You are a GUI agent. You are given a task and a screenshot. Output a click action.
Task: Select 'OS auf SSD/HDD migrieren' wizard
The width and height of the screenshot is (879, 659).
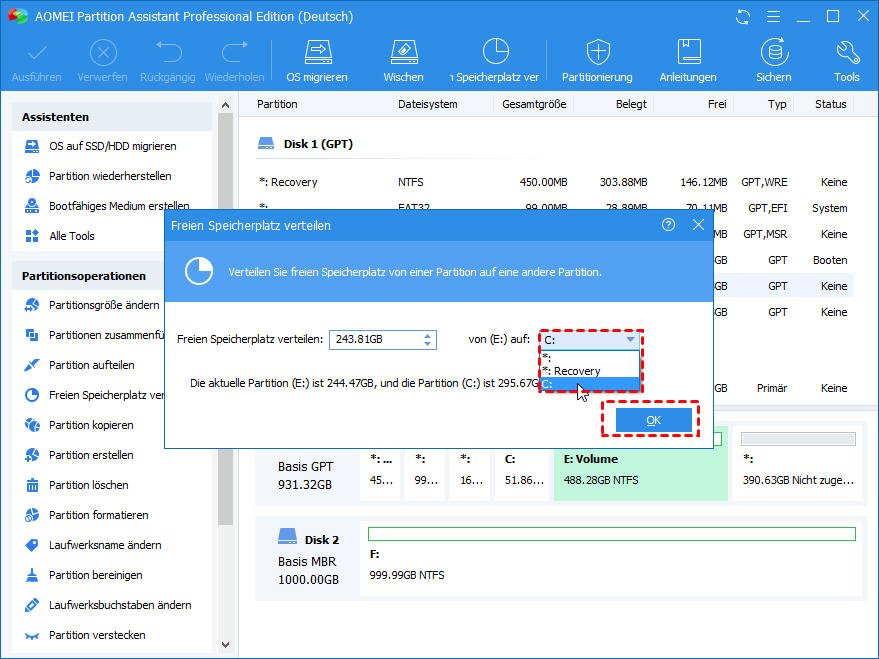[x=112, y=146]
